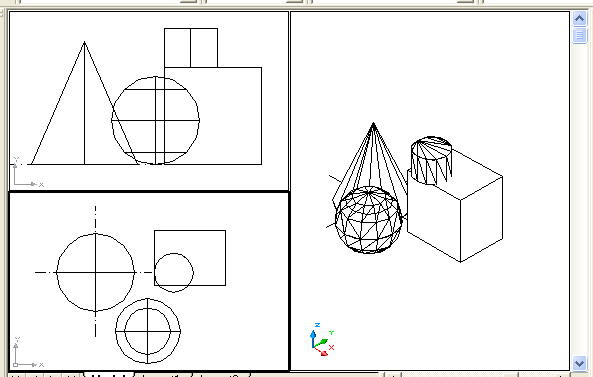The width and height of the screenshot is (593, 377).
Task: Select the wireframe cone apex in isometric view
Action: coord(373,124)
